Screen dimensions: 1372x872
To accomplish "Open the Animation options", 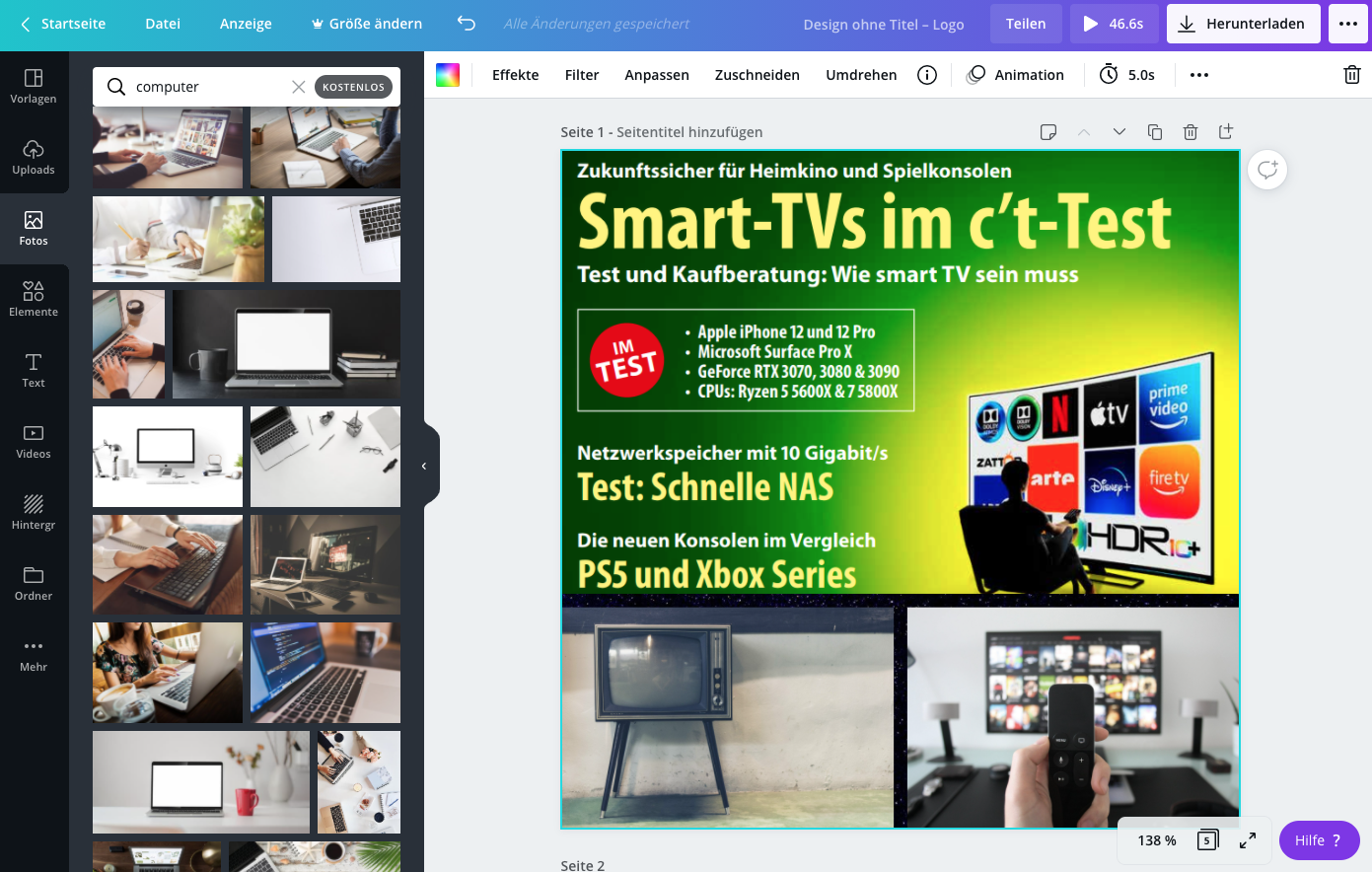I will 1016,75.
